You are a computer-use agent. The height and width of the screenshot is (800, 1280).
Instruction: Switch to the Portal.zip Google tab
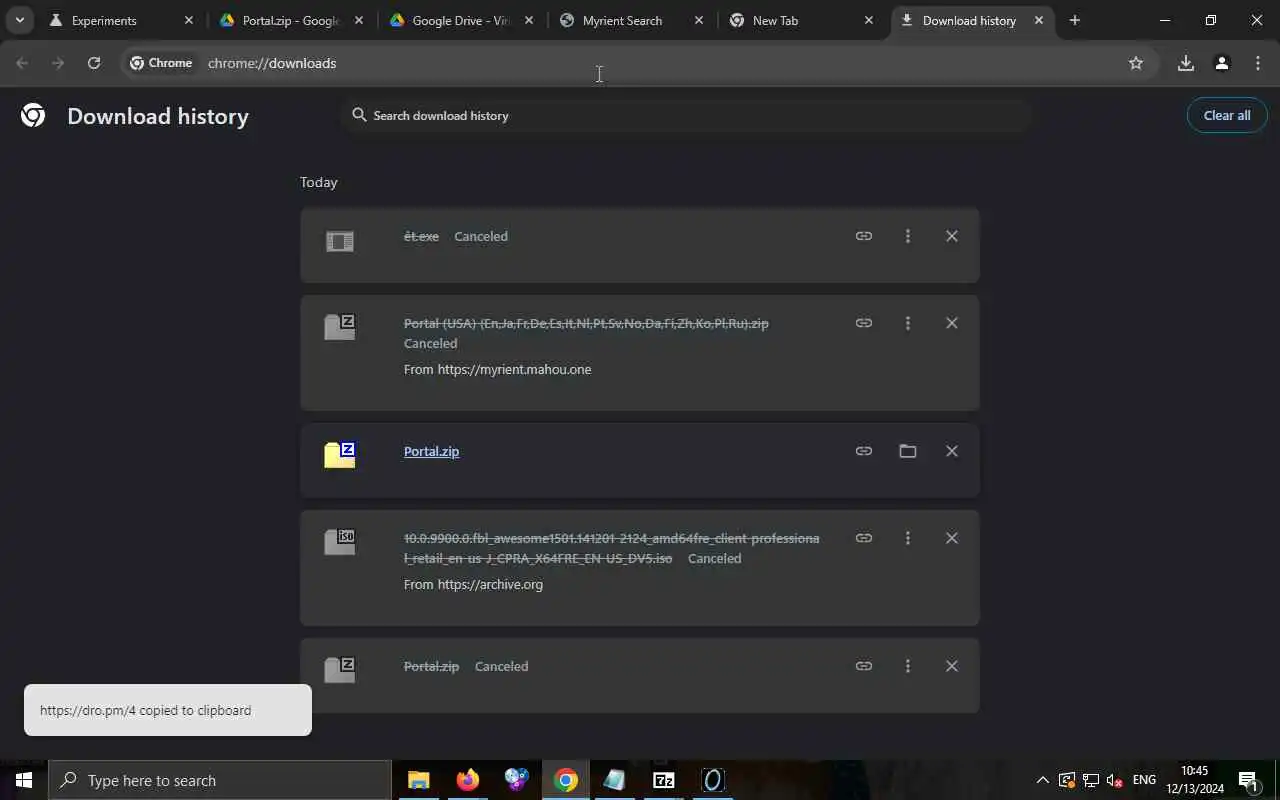(x=290, y=20)
